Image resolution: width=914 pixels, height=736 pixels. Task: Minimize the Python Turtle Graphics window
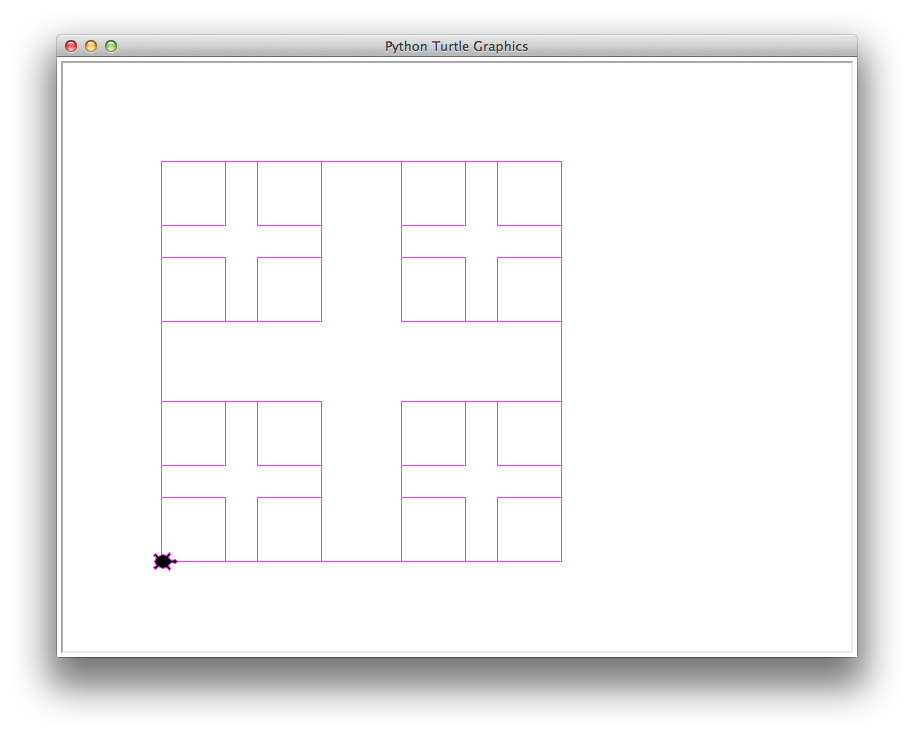tap(91, 46)
